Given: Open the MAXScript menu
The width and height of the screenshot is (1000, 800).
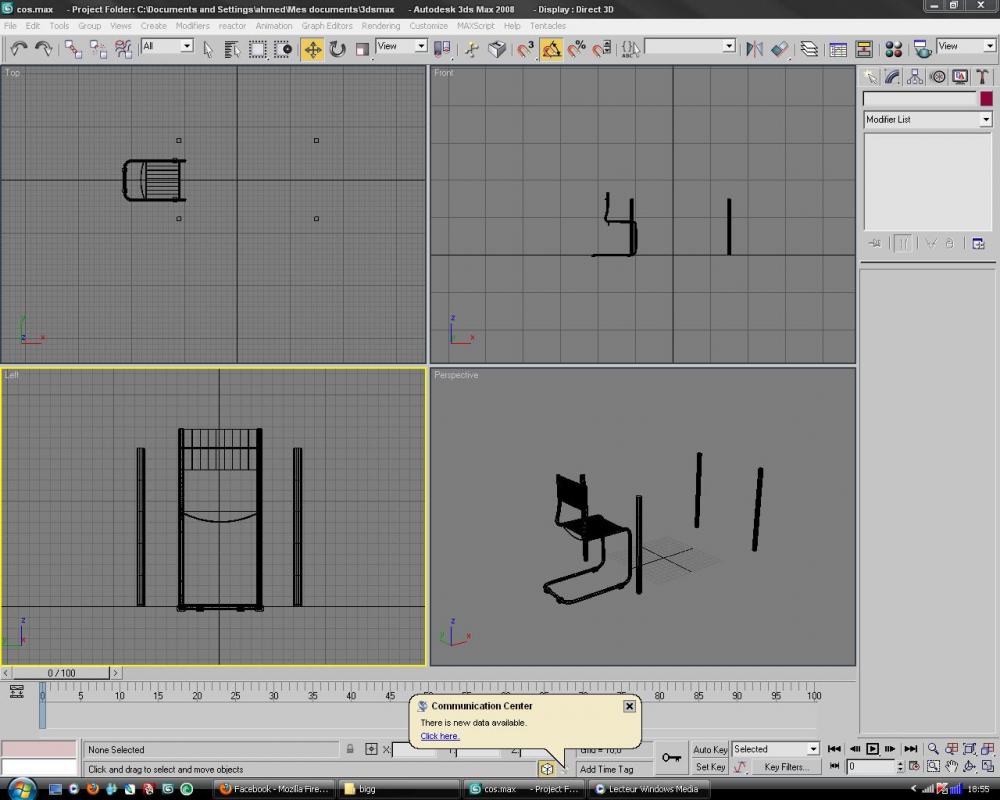Looking at the screenshot, I should click(x=476, y=26).
